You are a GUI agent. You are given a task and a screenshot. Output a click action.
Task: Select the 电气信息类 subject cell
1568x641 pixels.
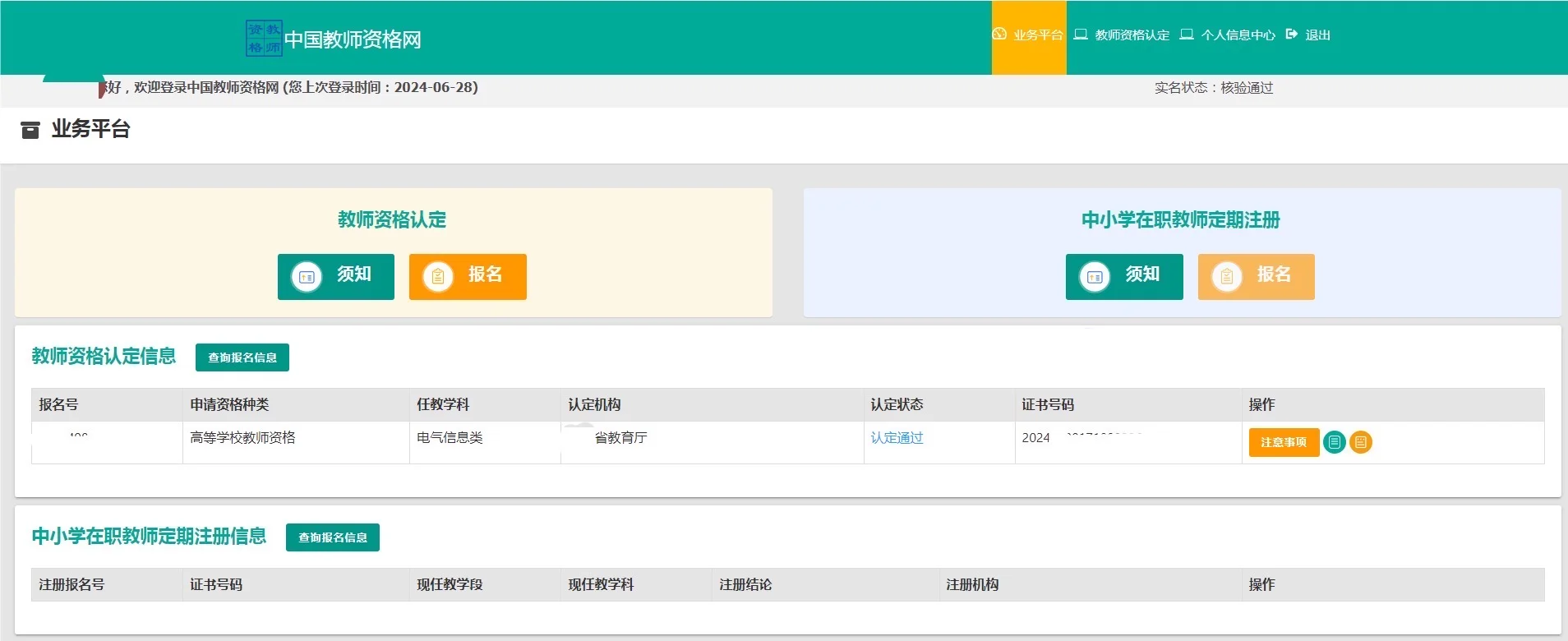coord(485,442)
